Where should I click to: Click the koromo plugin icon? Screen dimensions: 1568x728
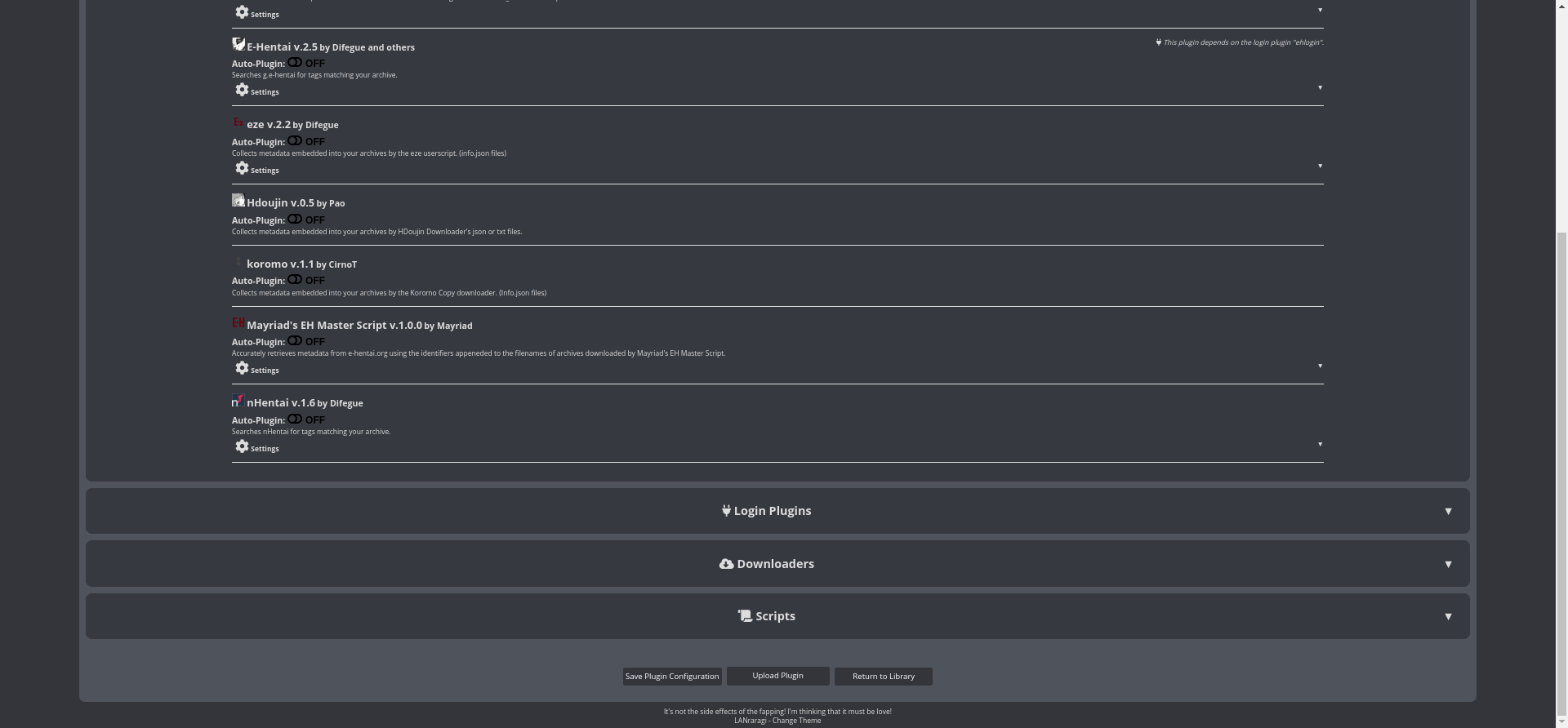(238, 261)
